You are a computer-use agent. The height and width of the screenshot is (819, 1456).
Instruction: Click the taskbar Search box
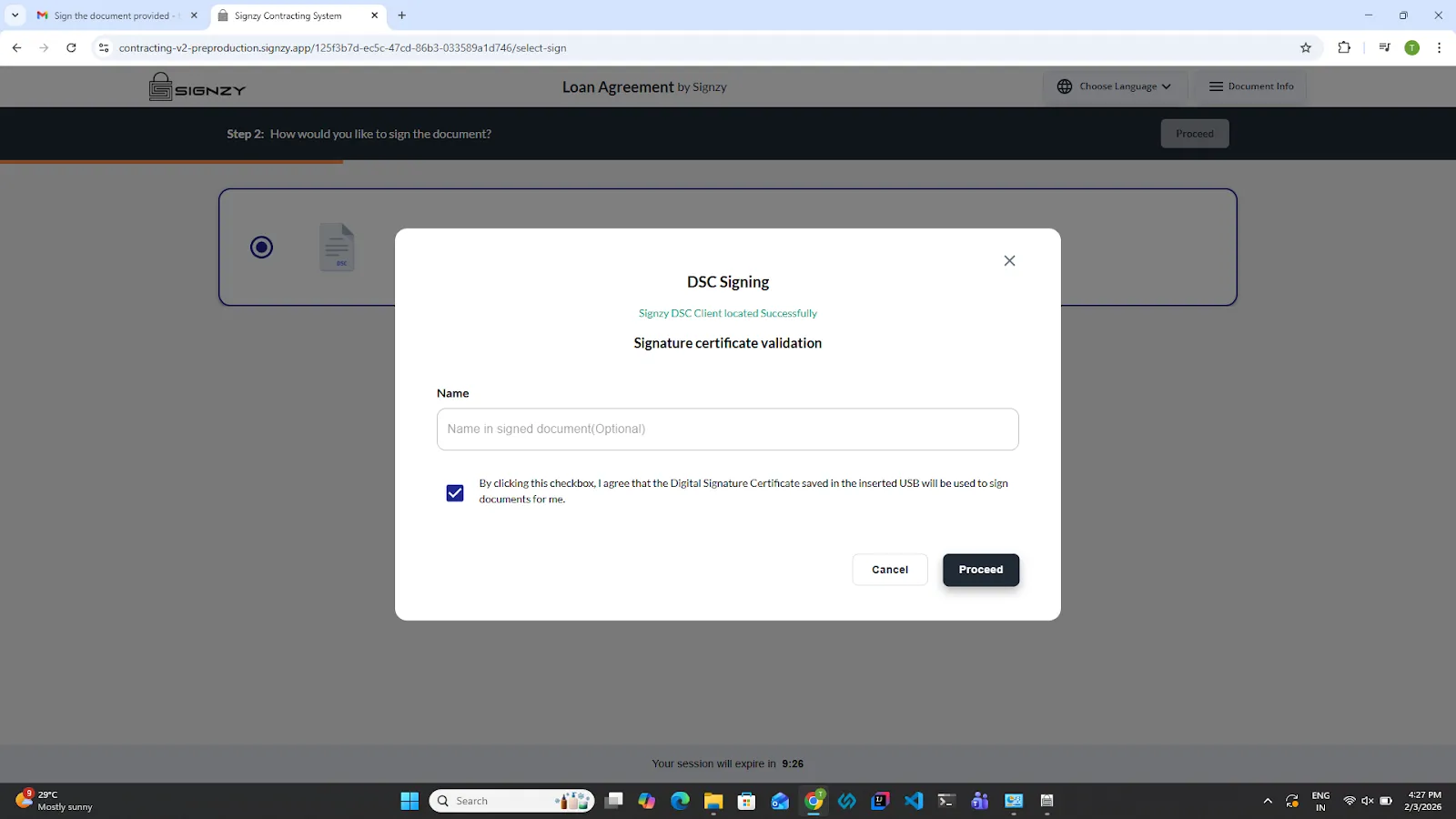pos(511,801)
